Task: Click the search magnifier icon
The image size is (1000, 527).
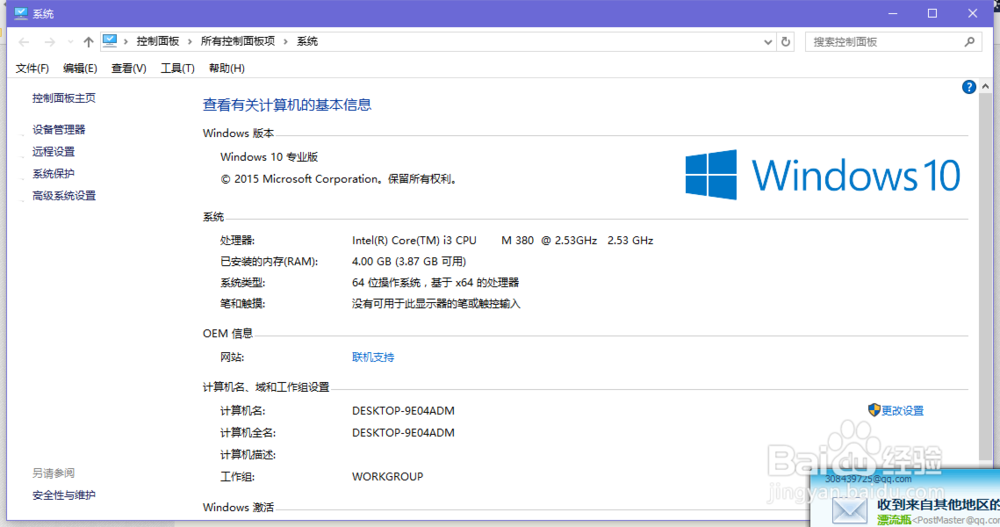Action: tap(969, 42)
